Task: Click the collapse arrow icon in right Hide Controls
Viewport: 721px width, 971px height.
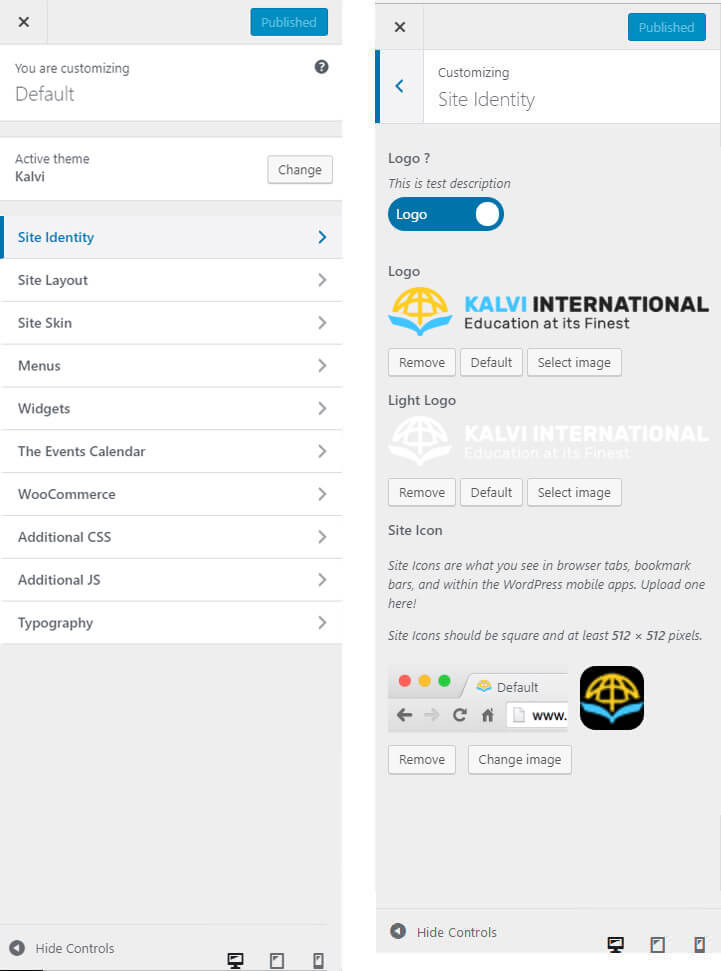Action: click(398, 931)
